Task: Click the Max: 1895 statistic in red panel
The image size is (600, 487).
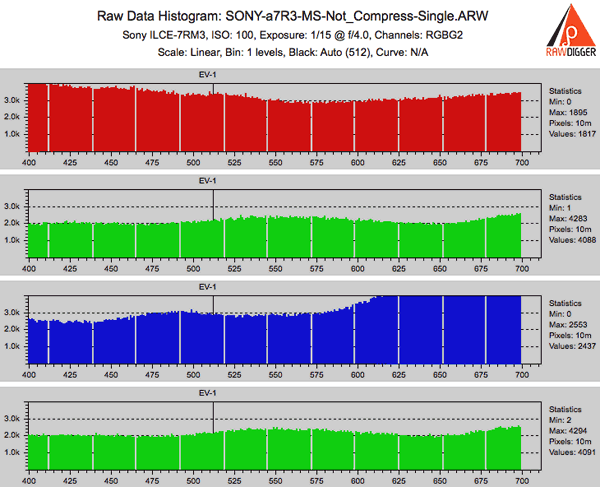Action: pos(563,112)
